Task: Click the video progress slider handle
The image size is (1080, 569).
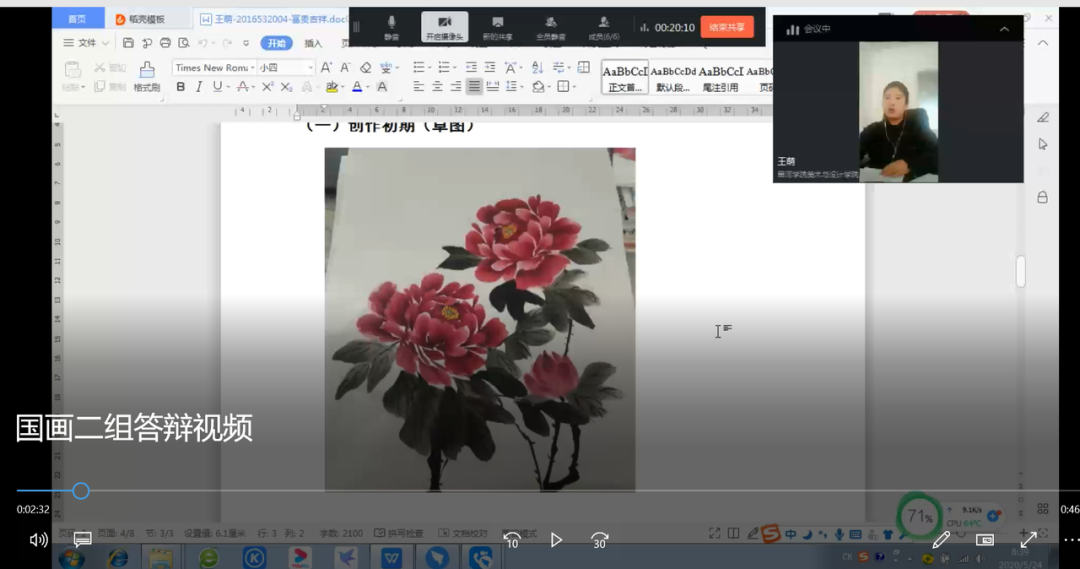Action: tap(81, 491)
